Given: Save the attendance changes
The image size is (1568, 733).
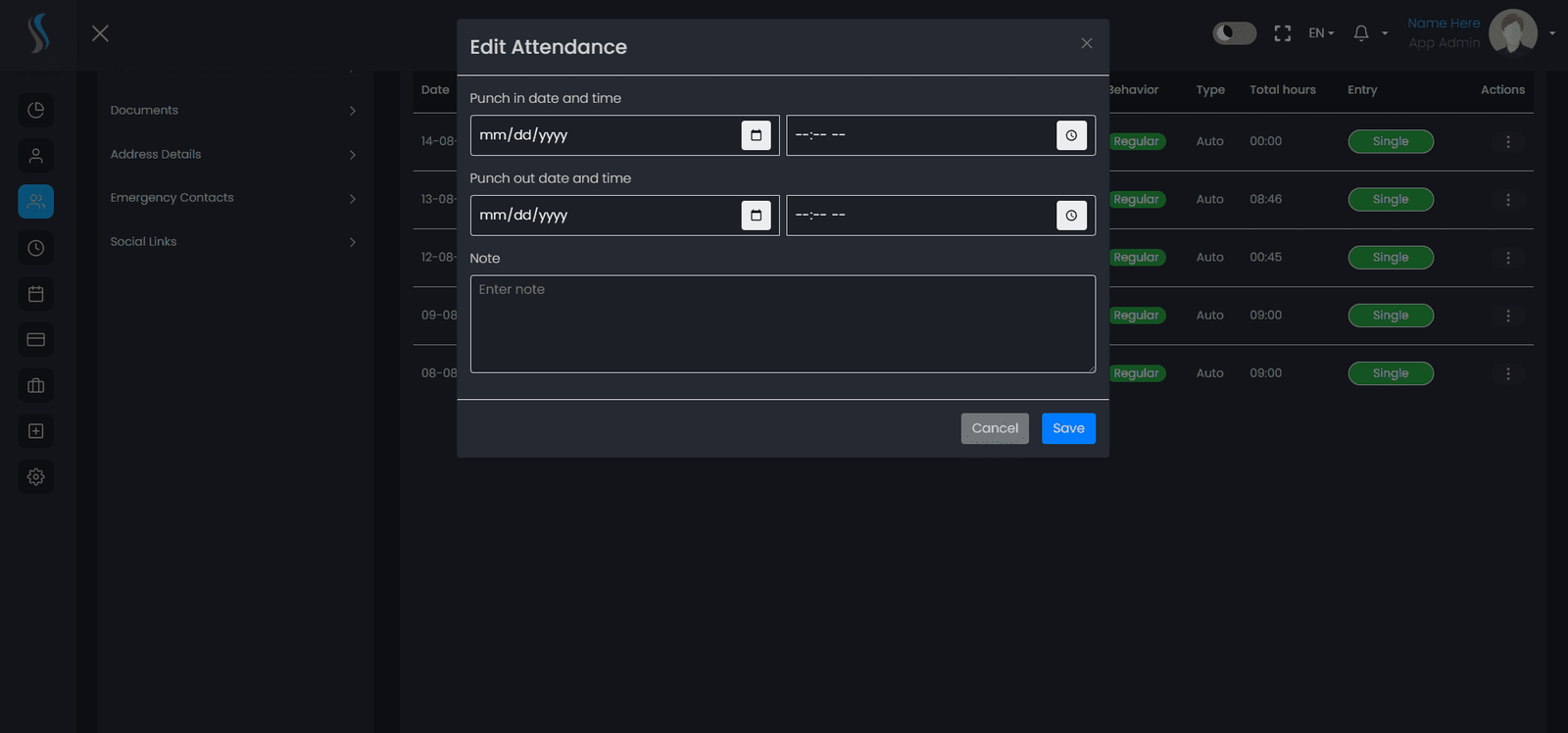Looking at the screenshot, I should (1068, 428).
